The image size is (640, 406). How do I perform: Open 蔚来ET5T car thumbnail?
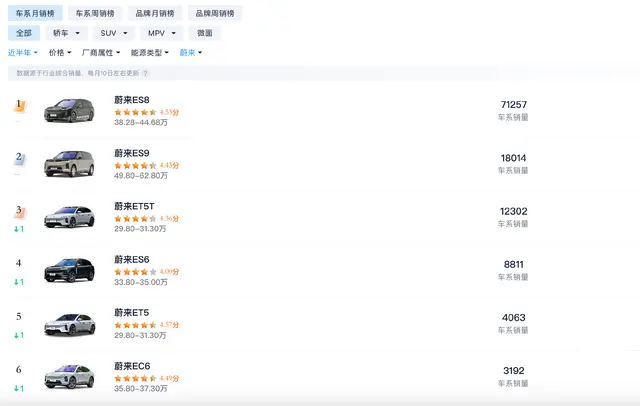pos(69,217)
